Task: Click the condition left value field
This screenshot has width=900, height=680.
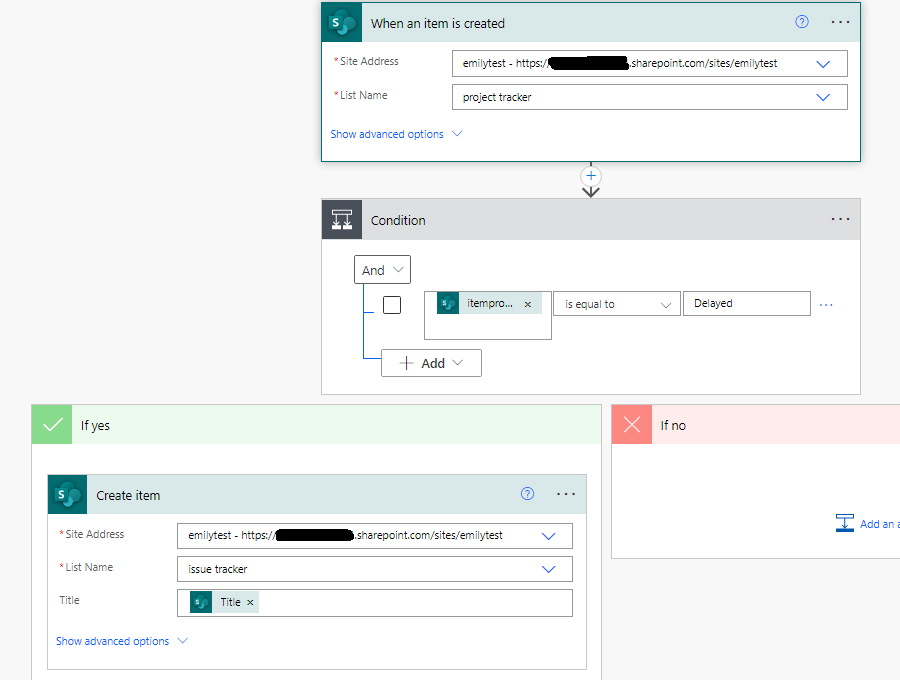Action: (x=488, y=316)
